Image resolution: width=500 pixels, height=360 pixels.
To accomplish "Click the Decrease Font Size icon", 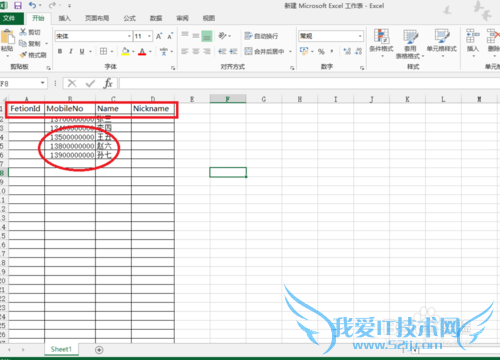I will click(170, 36).
